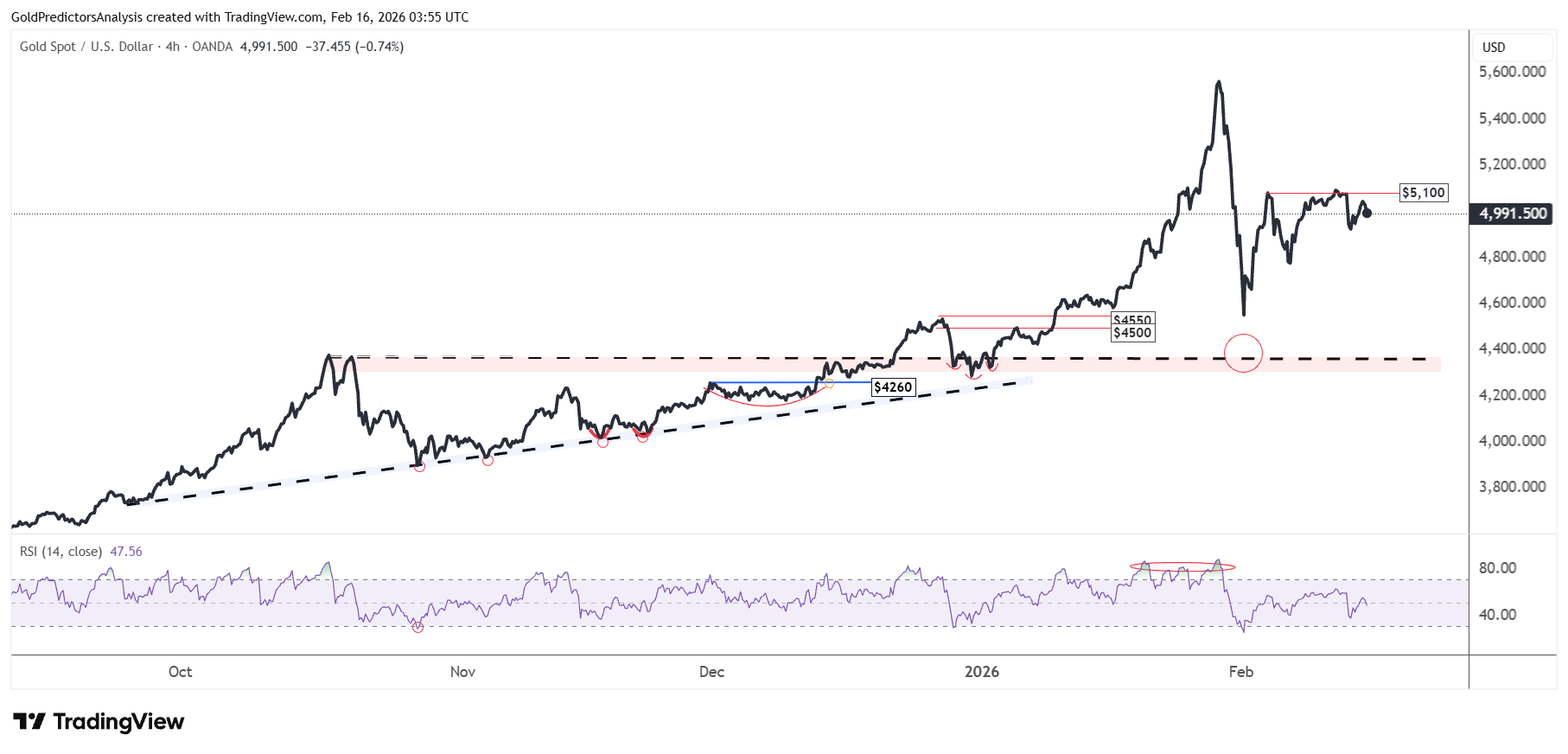Click the 4h timeframe label in the header
1568x754 pixels.
[x=173, y=47]
